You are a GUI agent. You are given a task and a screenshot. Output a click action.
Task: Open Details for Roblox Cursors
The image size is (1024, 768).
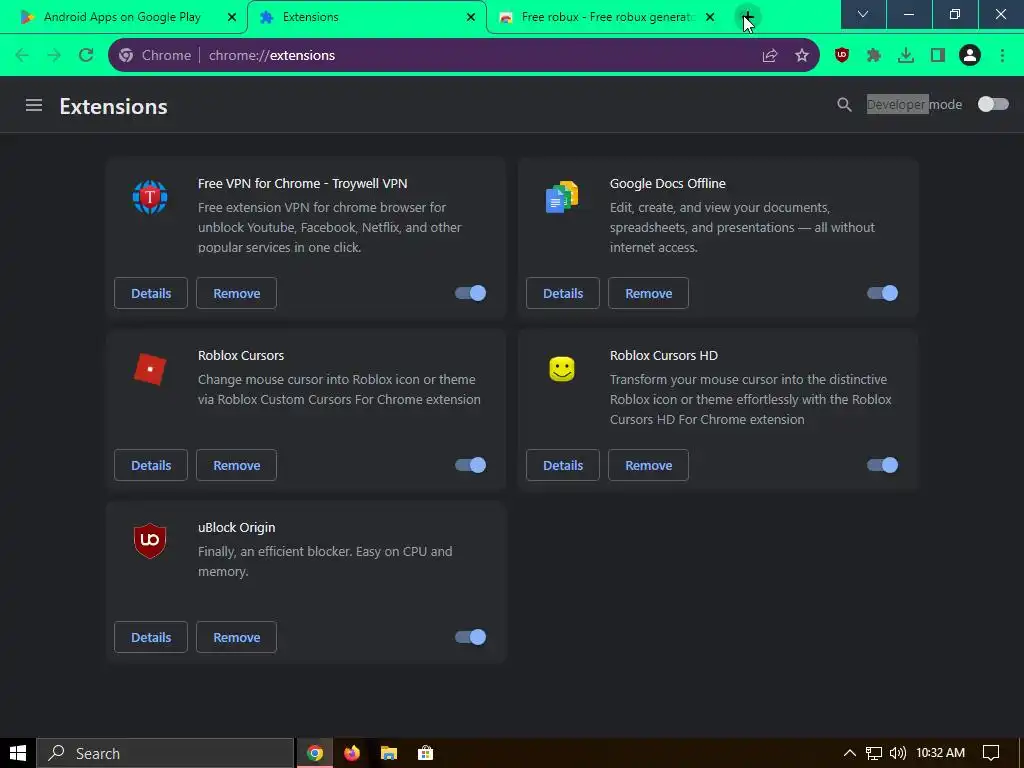(151, 465)
